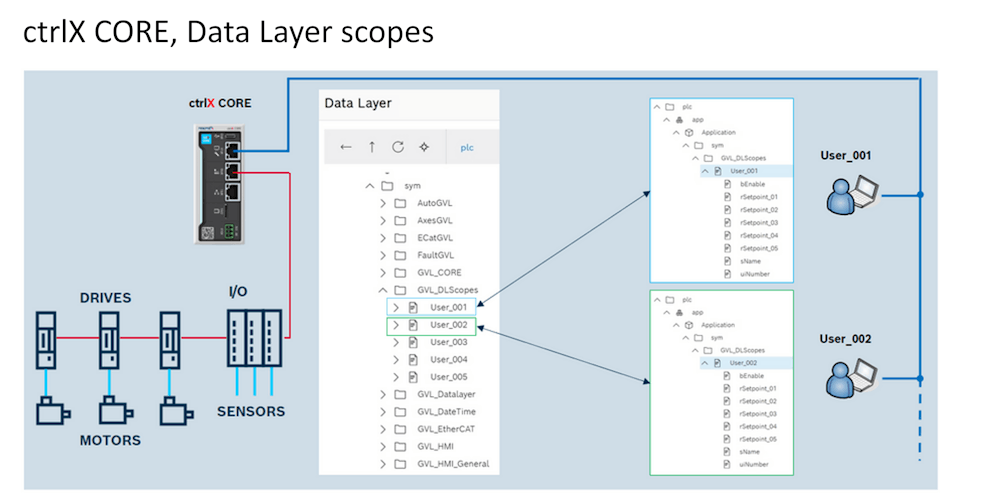Expand the User_005 node
999x503 pixels.
click(396, 377)
